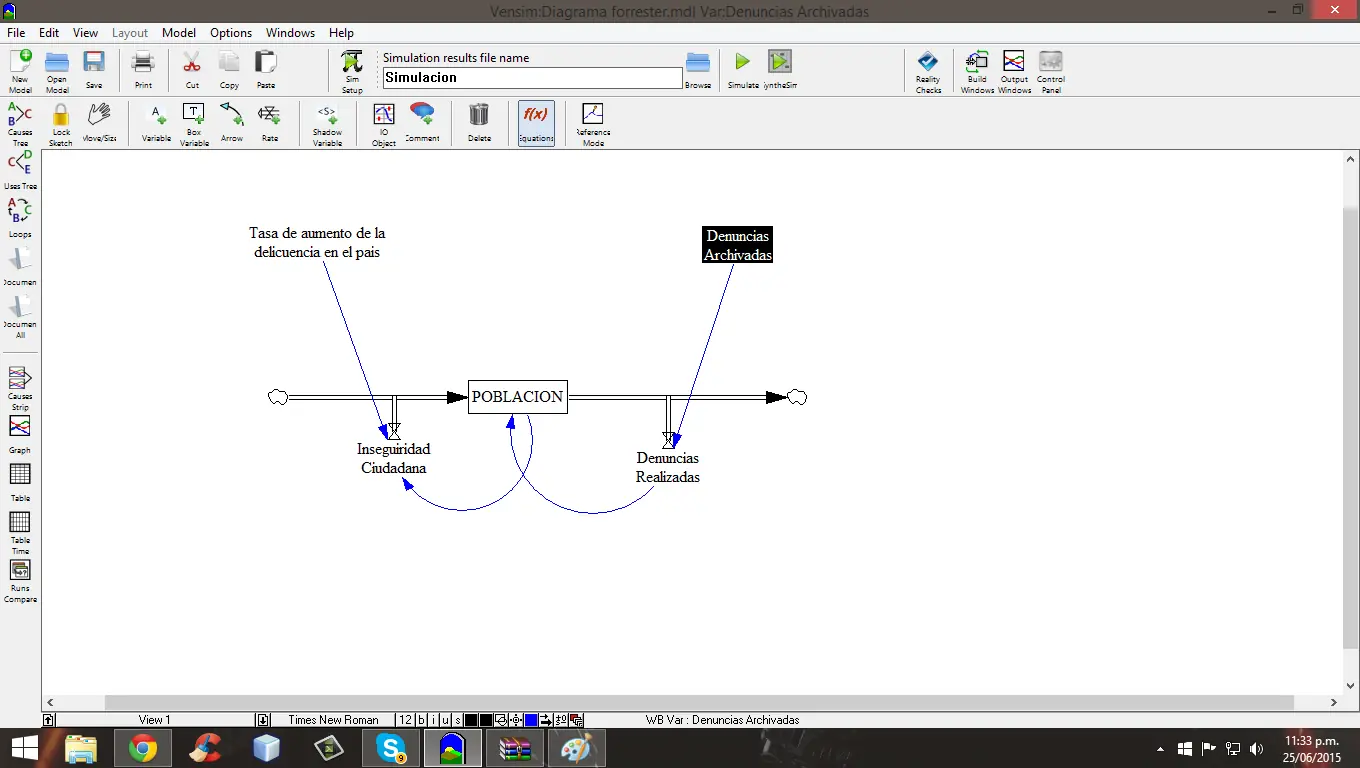Open the Causes Strip graph tool
The width and height of the screenshot is (1360, 768).
[x=20, y=389]
